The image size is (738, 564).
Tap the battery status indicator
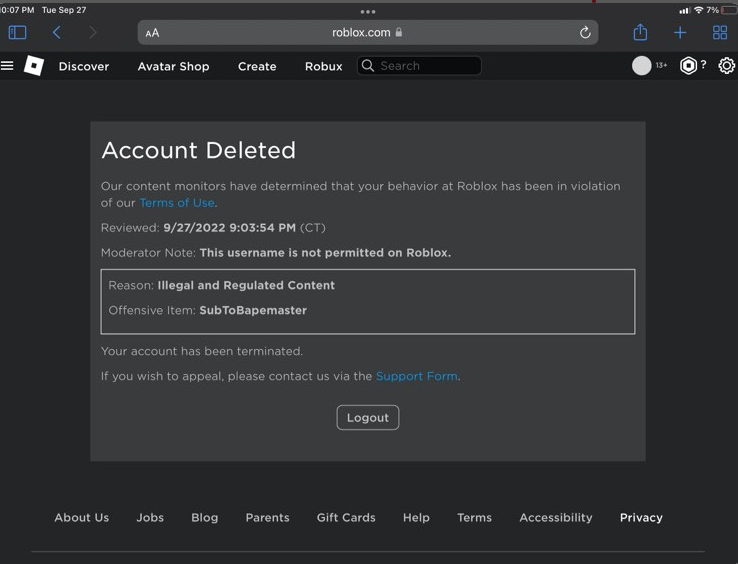click(729, 10)
